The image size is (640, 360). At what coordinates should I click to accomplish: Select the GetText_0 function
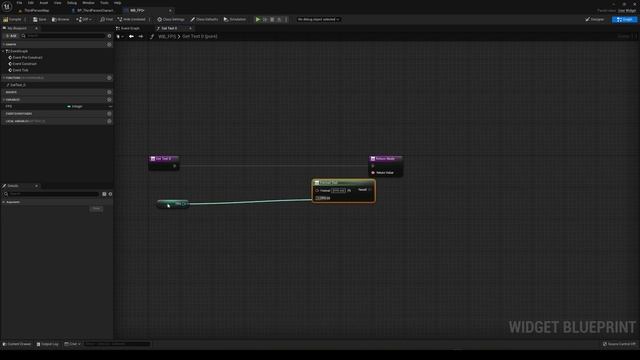(18, 85)
